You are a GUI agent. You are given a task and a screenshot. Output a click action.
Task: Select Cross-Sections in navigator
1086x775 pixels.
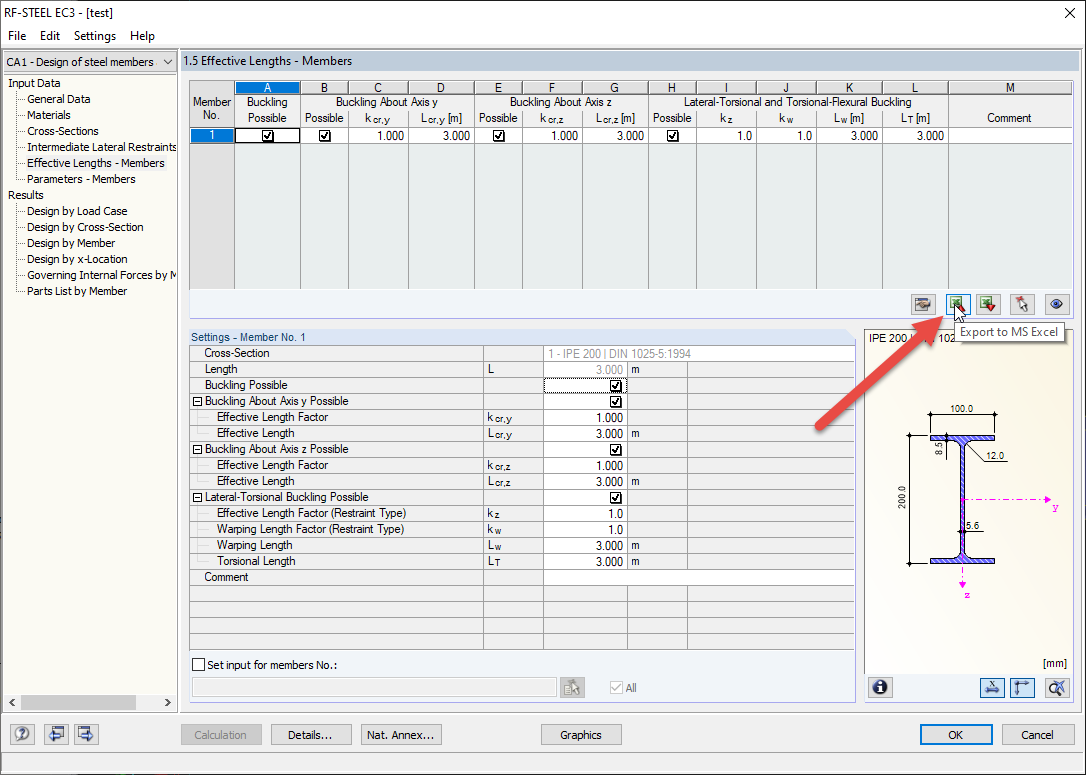(63, 131)
